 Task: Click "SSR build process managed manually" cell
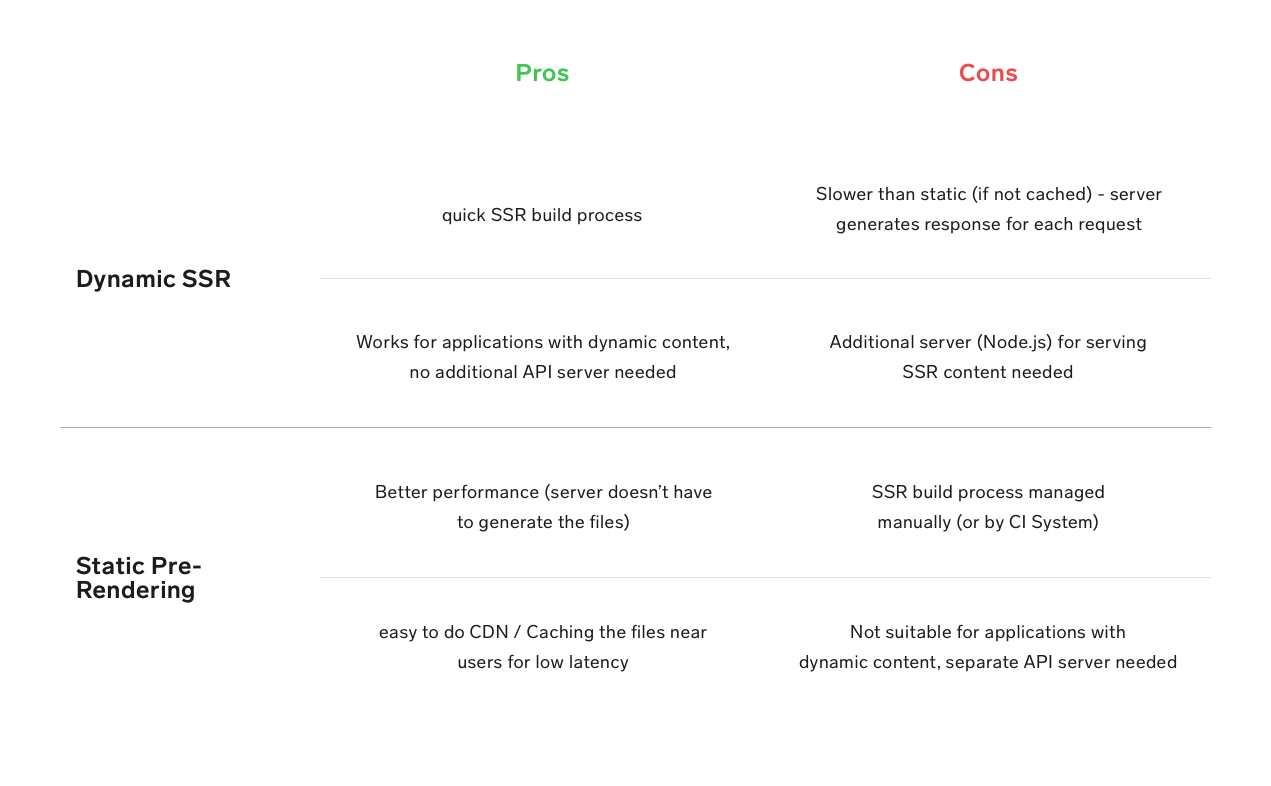tap(988, 506)
